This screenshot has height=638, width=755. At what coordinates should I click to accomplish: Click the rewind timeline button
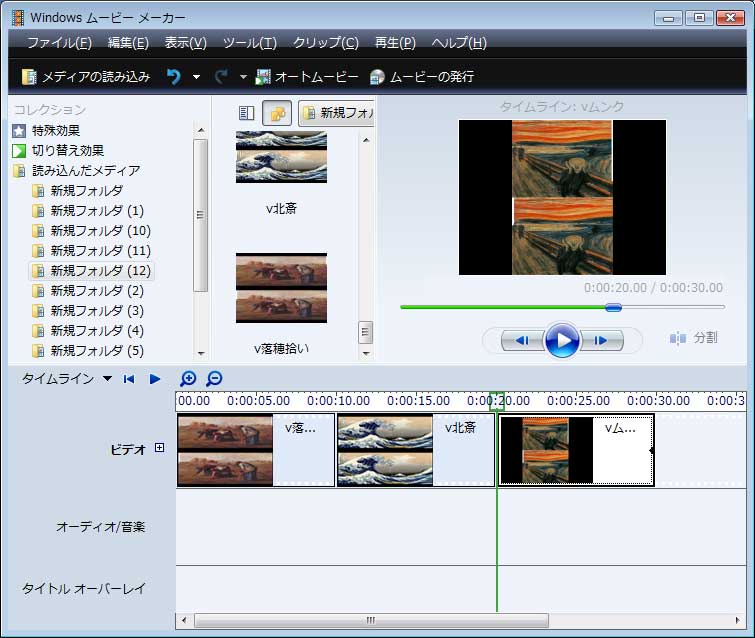point(129,379)
